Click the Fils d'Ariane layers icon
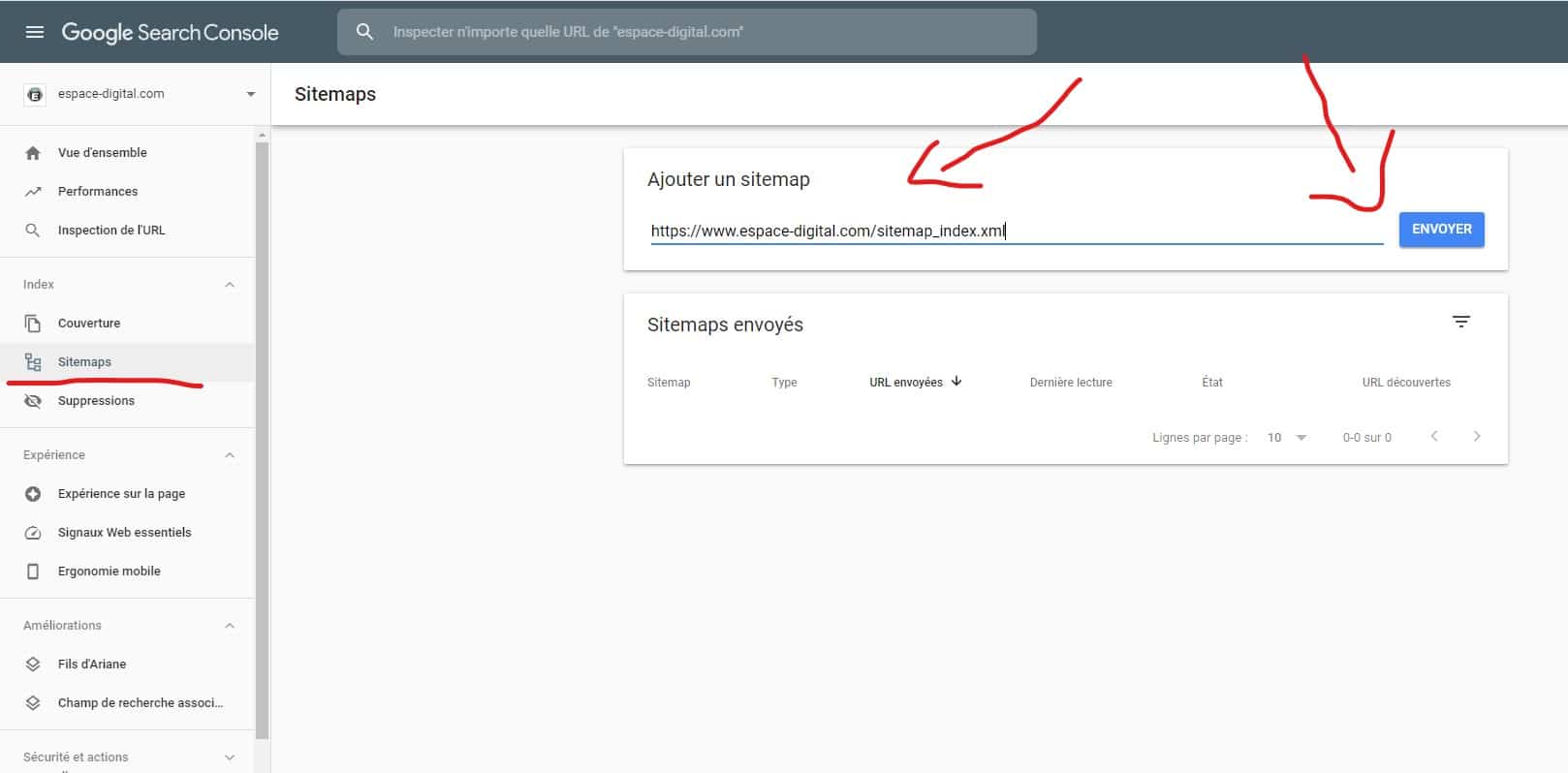 click(33, 665)
